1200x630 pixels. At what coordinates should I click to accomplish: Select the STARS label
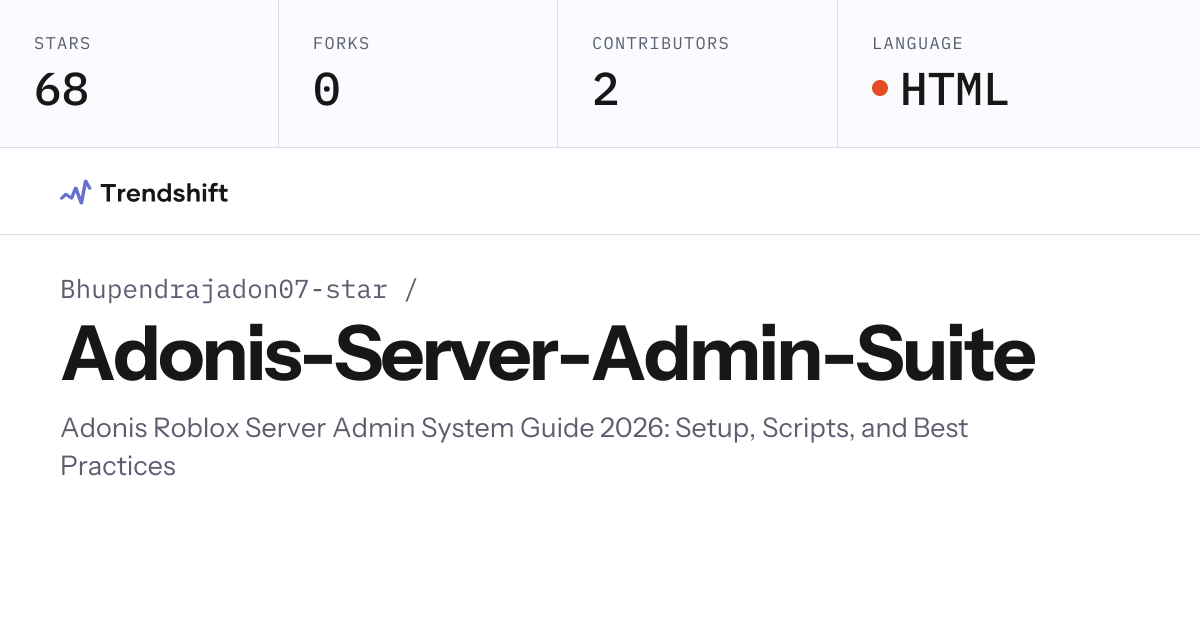coord(62,44)
